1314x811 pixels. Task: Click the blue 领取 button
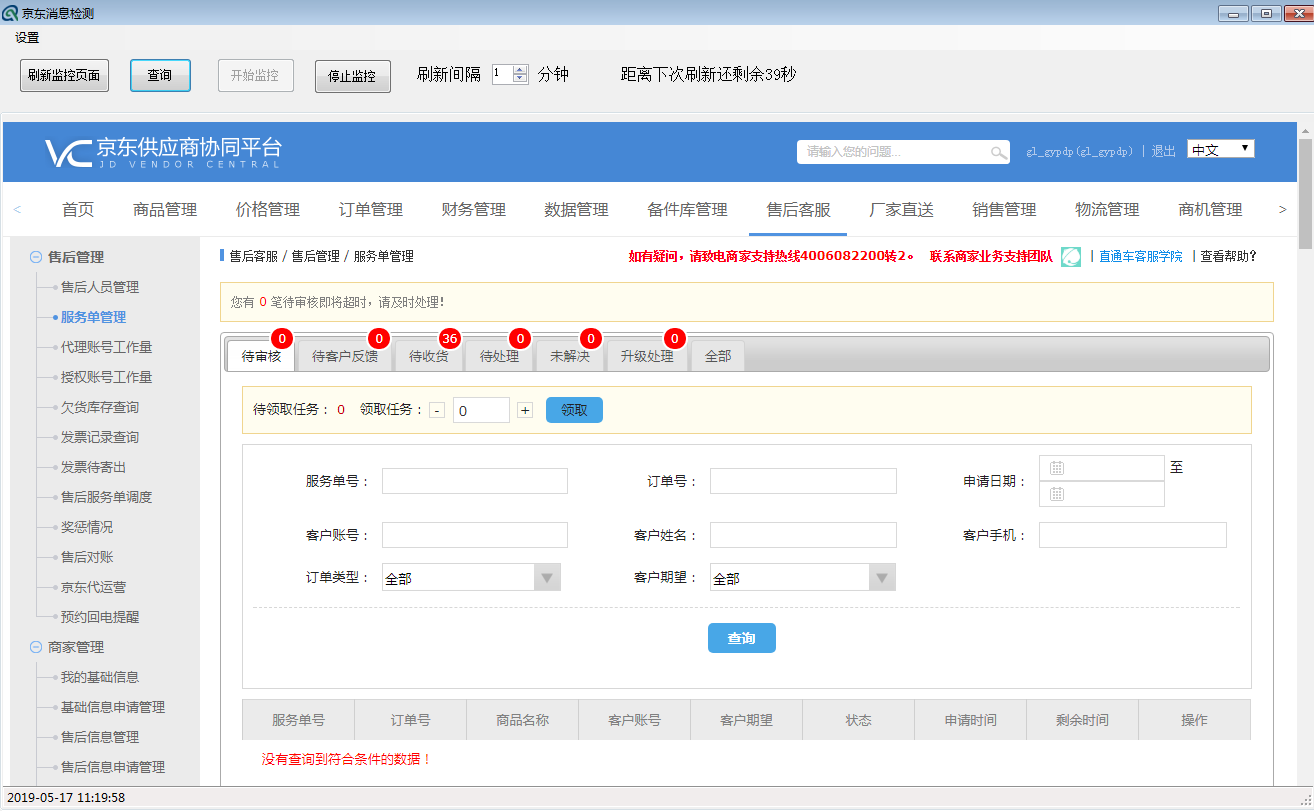pyautogui.click(x=574, y=410)
